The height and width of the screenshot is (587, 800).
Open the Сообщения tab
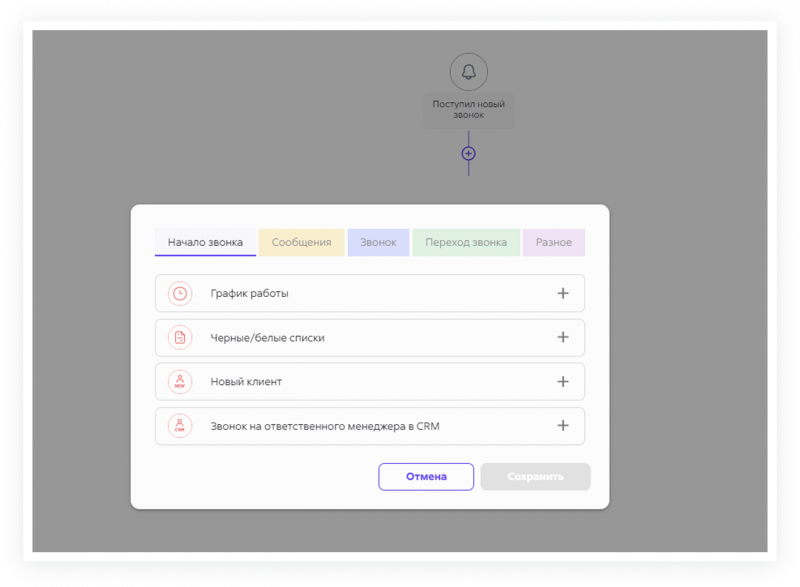(x=301, y=243)
